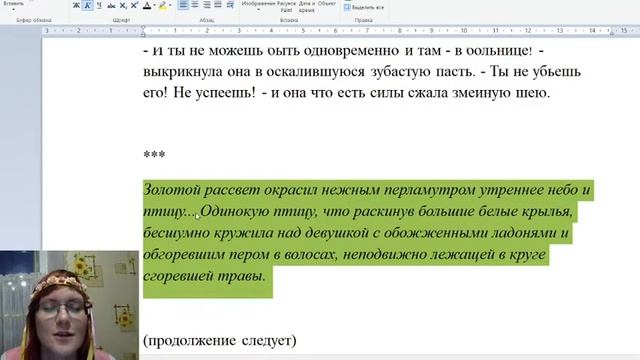Click the word "Золотой" in highlighted paragraph
This screenshot has width=640, height=360.
pos(172,190)
